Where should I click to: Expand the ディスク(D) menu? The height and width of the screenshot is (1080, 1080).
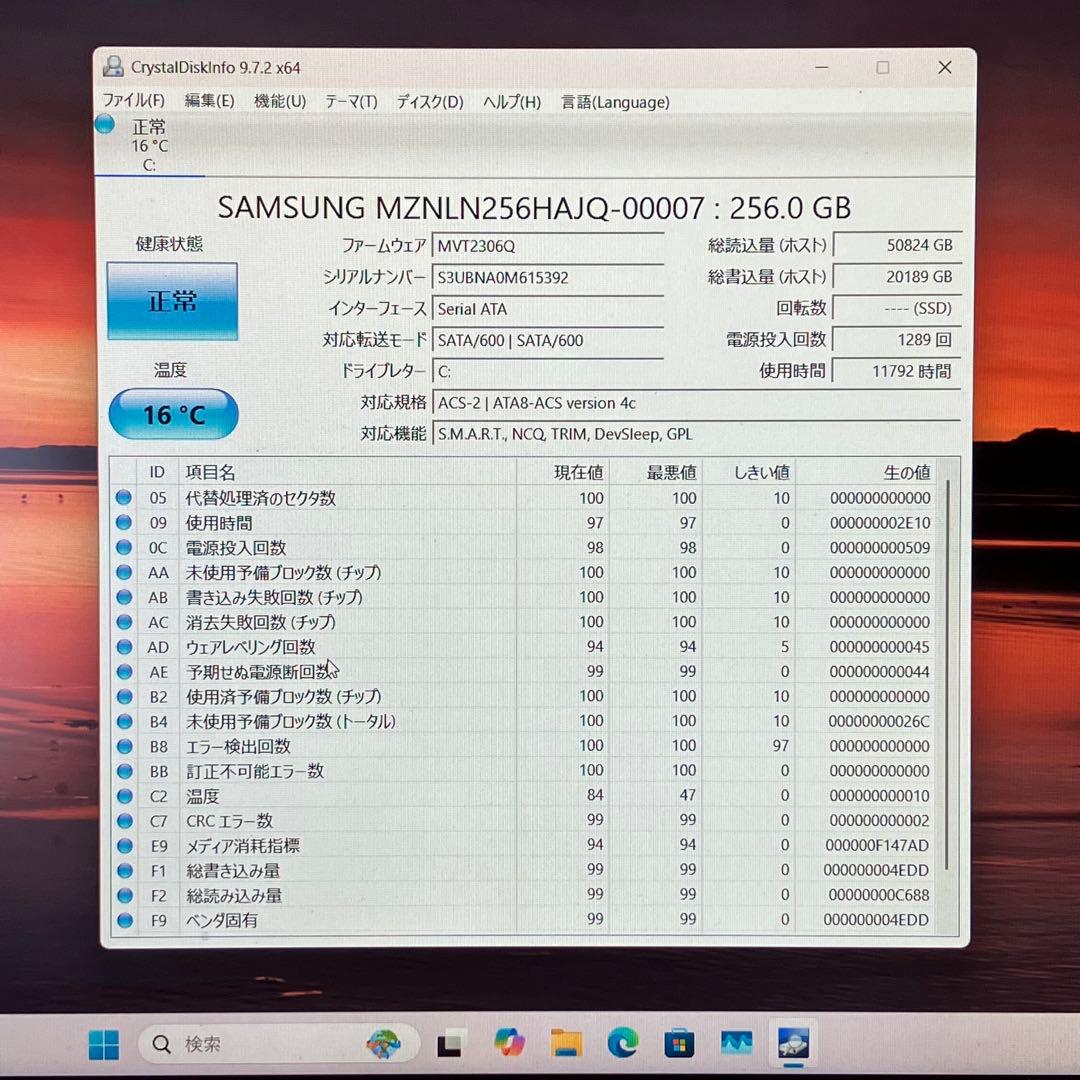430,102
